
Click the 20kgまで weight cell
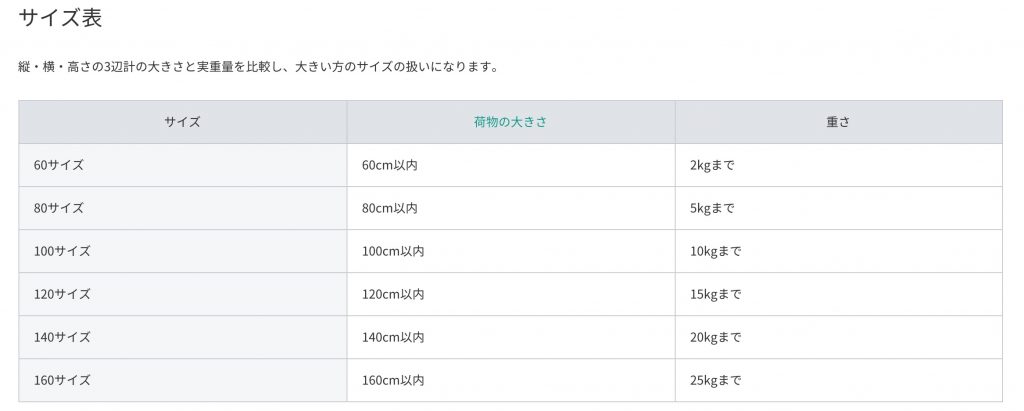[839, 338]
